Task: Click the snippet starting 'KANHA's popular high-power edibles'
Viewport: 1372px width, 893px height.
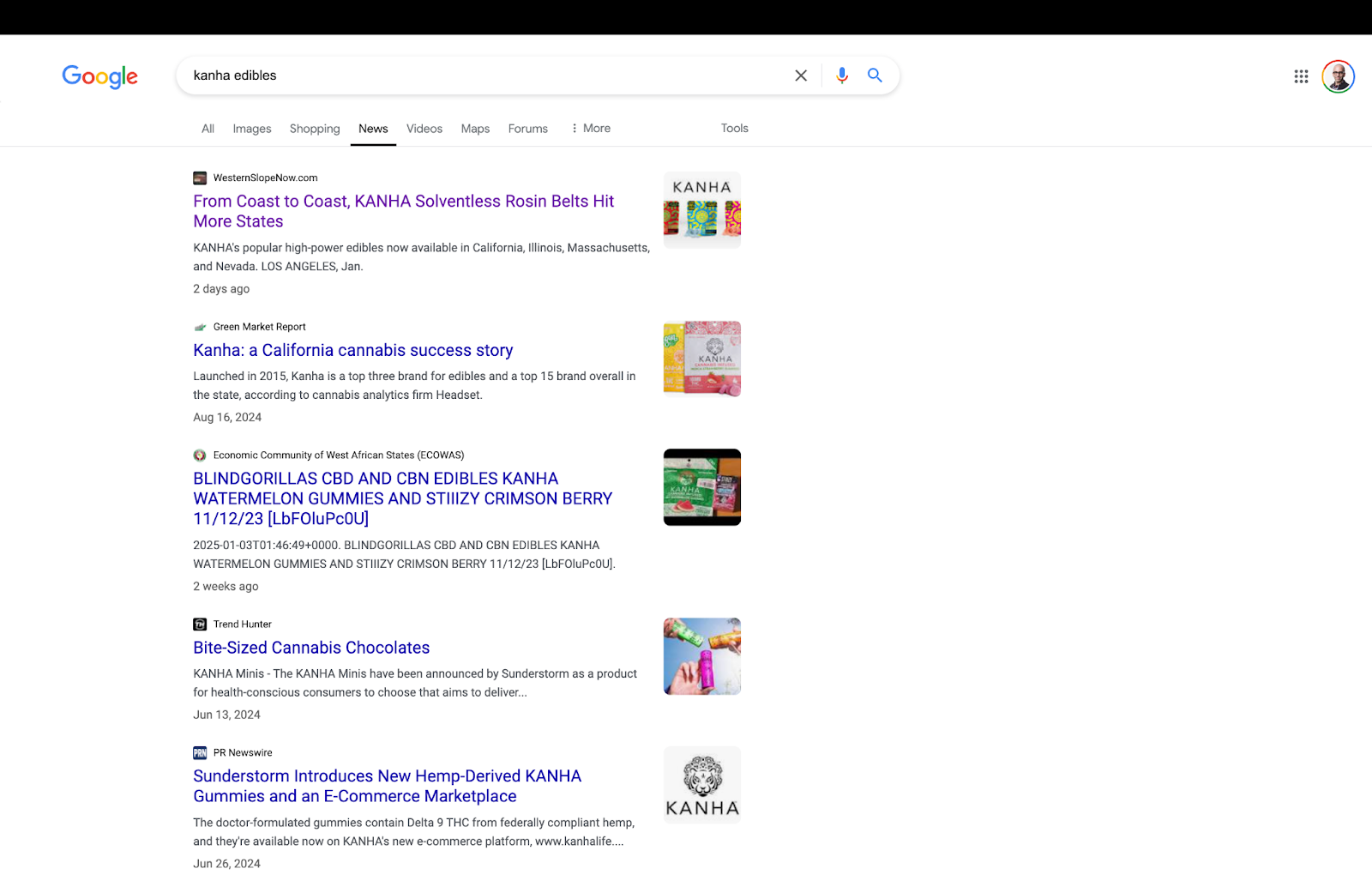Action: point(421,257)
